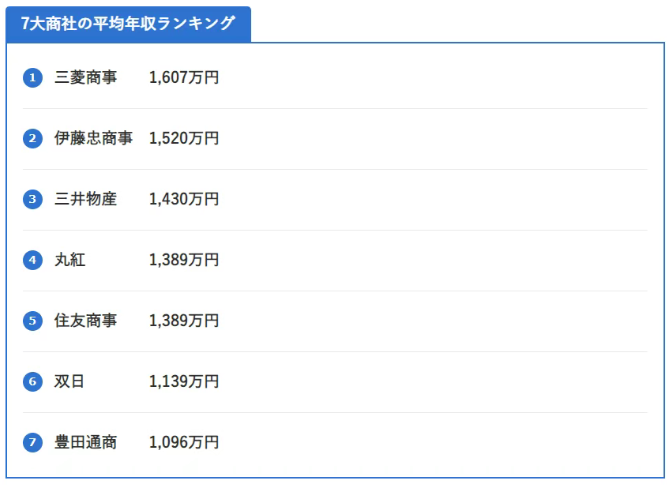Click the 住友商事 company name

coord(85,321)
